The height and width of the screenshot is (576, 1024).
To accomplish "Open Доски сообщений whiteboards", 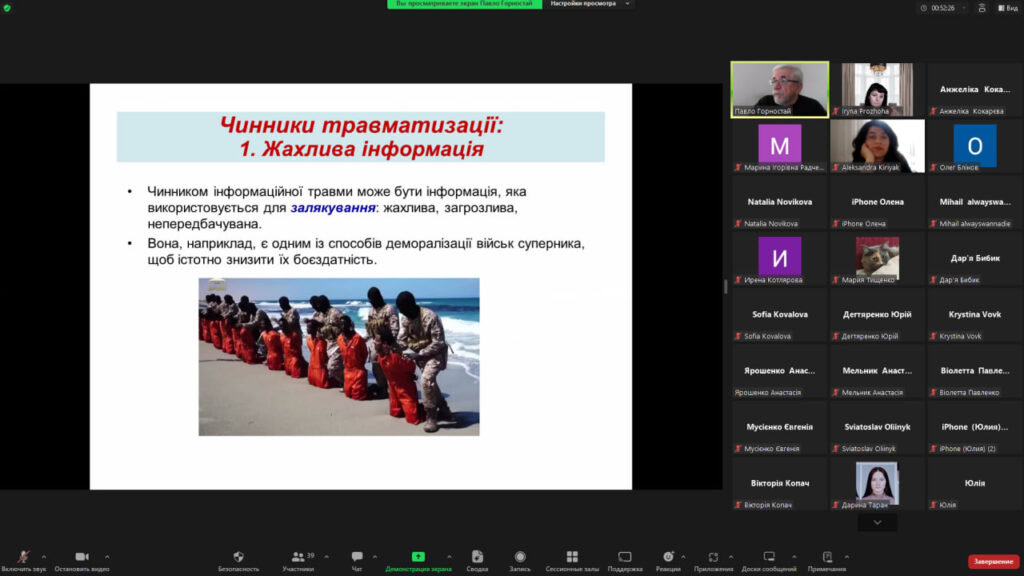I will tap(769, 557).
